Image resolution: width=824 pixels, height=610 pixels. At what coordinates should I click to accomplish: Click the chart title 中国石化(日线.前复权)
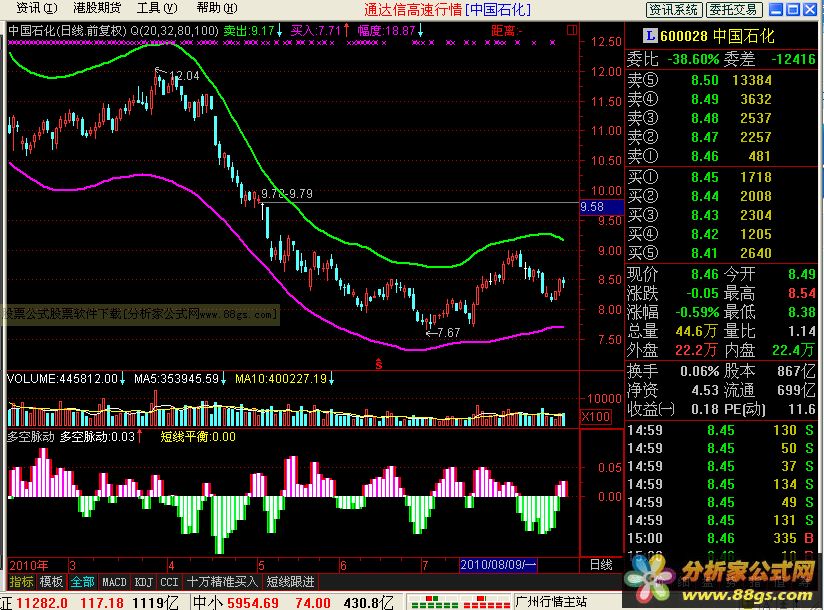[x=67, y=30]
